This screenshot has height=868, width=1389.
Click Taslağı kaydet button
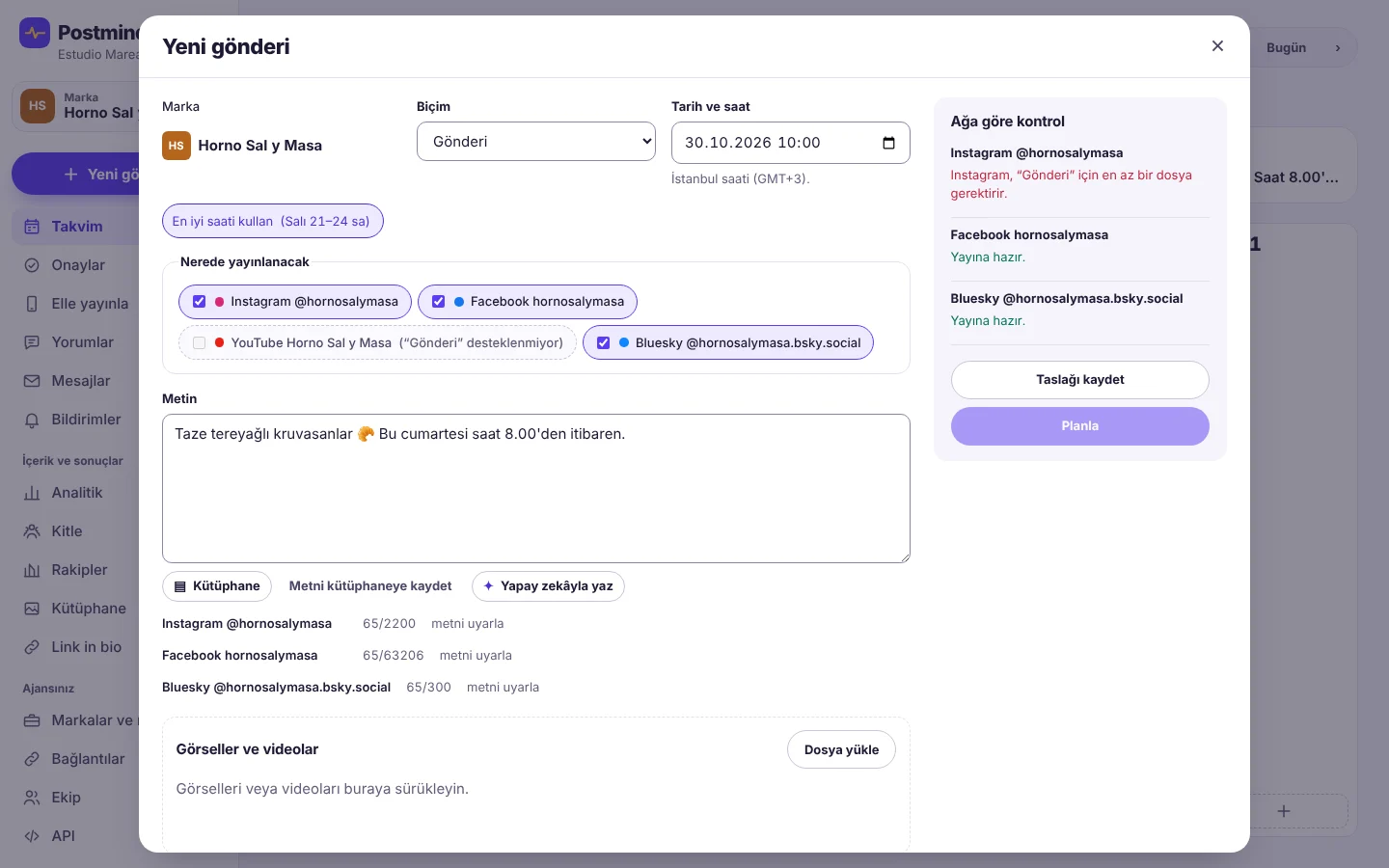(x=1080, y=380)
